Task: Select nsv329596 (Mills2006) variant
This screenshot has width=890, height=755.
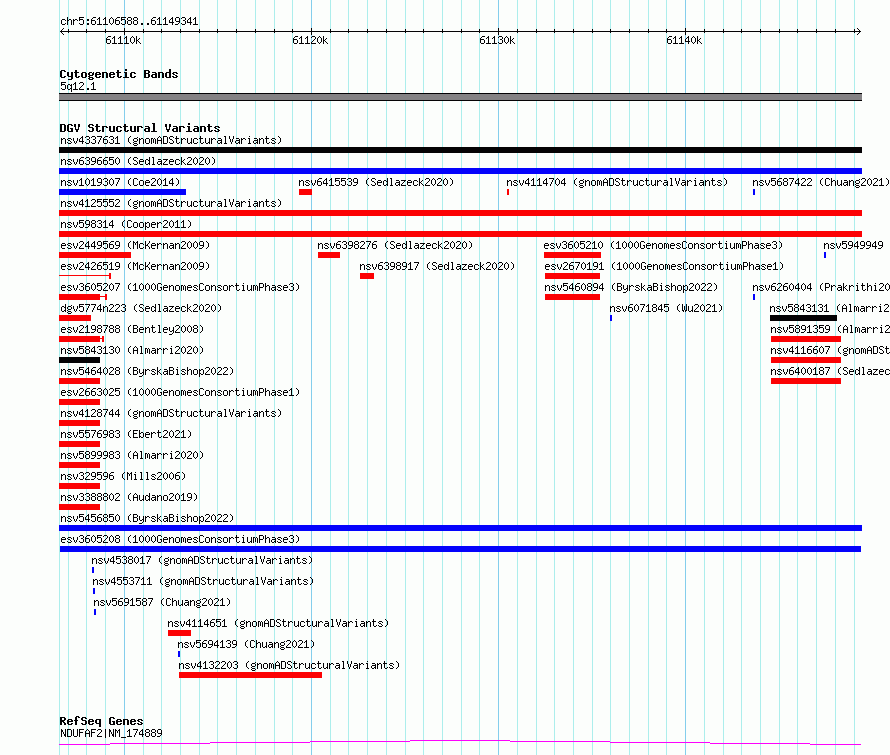Action: [x=123, y=476]
